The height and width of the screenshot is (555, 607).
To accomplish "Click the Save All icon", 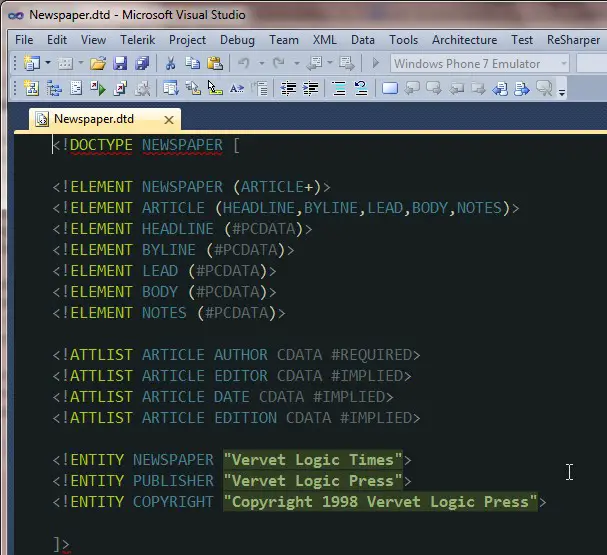I will (142, 63).
